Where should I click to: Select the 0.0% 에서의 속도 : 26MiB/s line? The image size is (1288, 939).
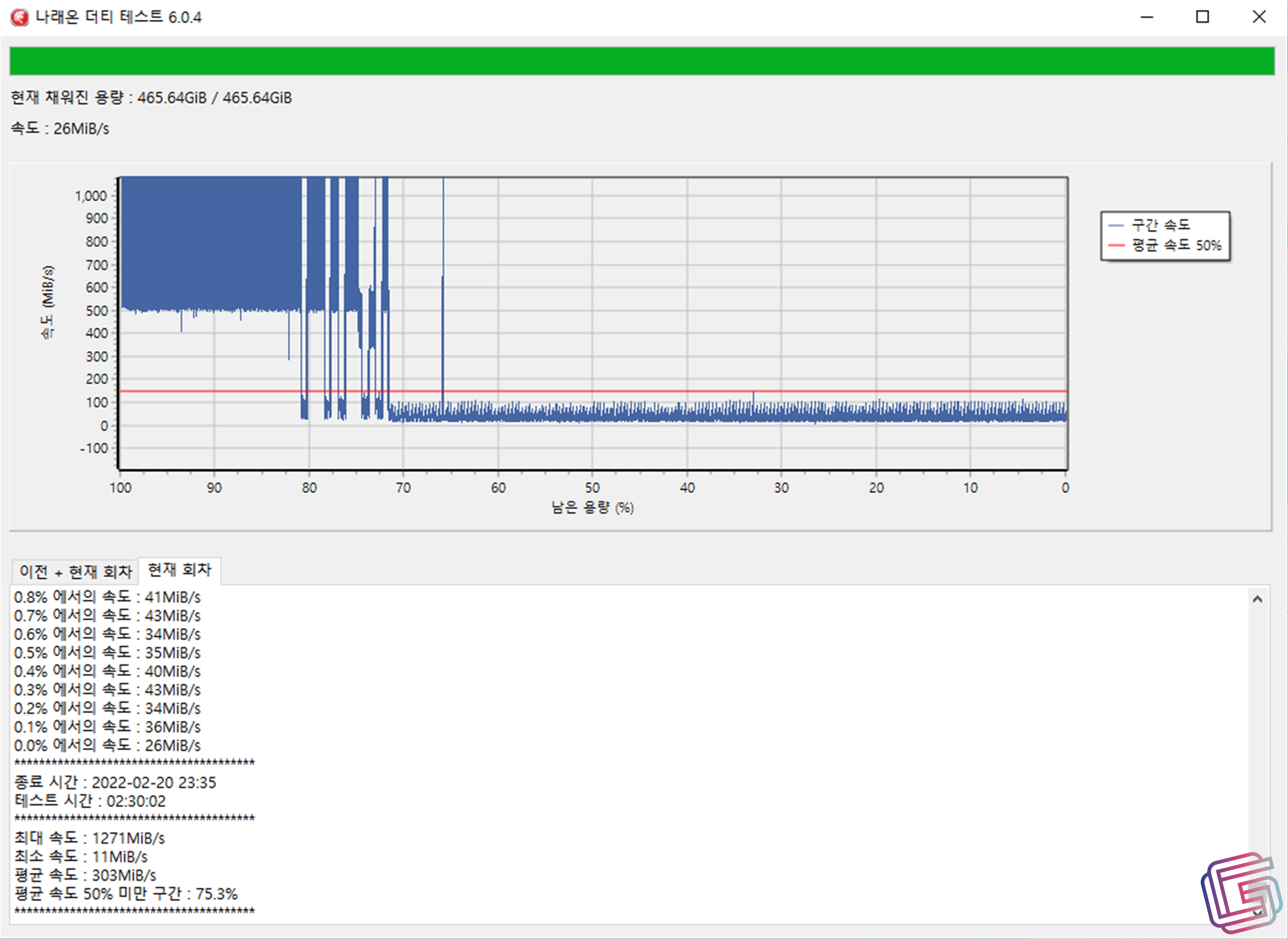coord(108,746)
